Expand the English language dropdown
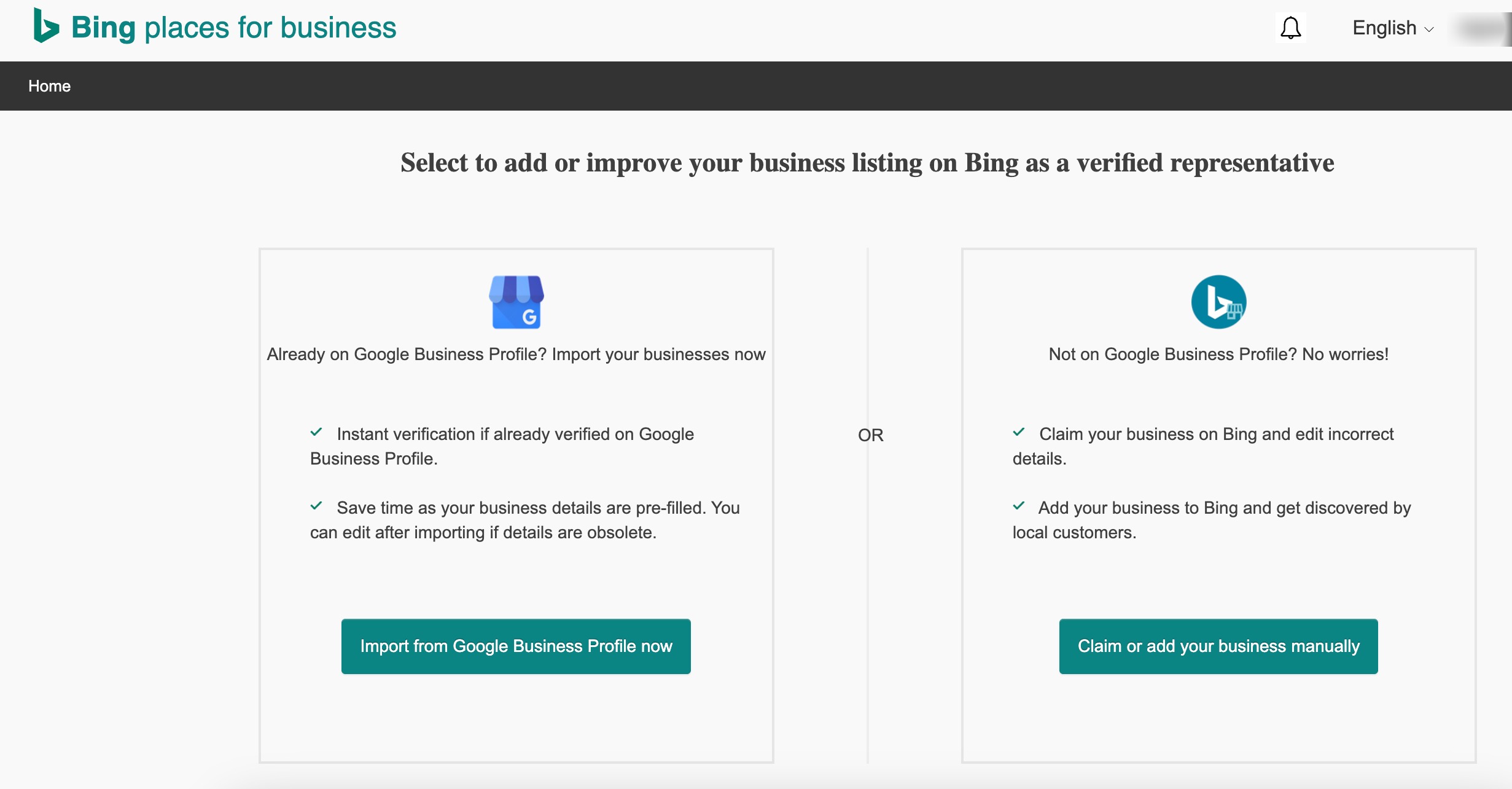This screenshot has width=1512, height=789. pyautogui.click(x=1393, y=28)
